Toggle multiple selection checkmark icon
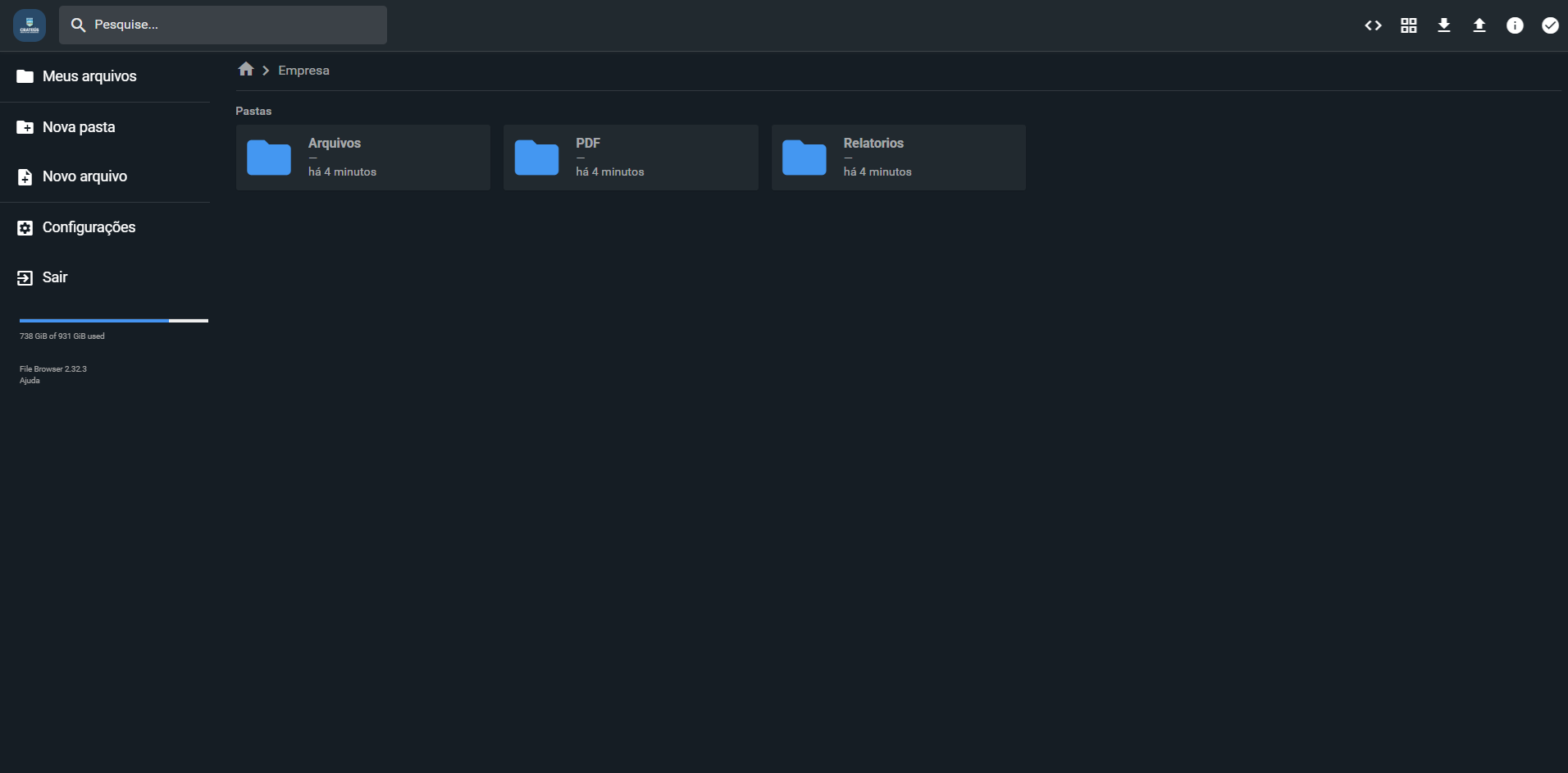 click(x=1549, y=25)
